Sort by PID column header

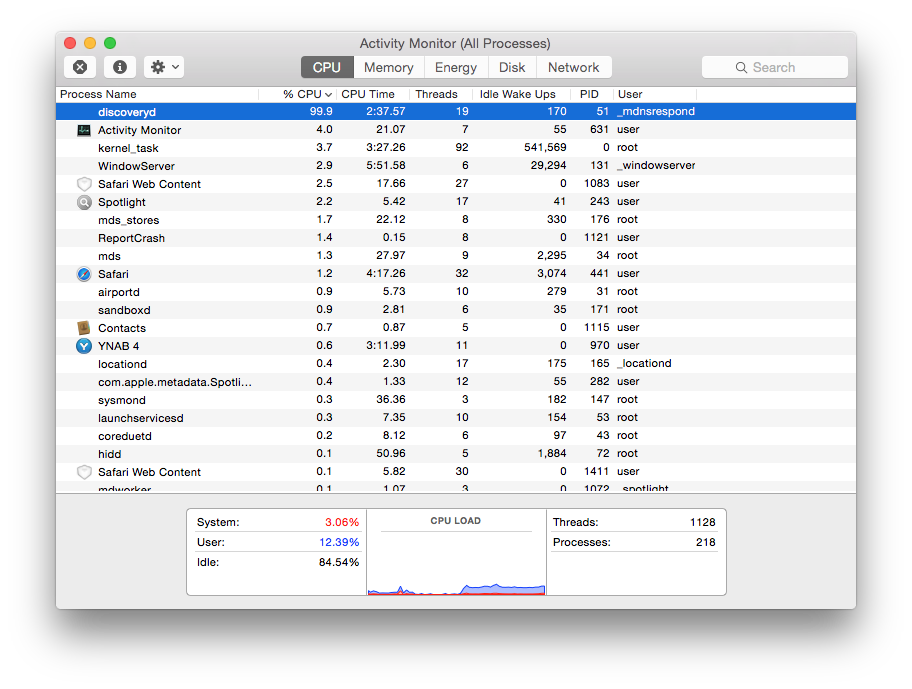click(x=592, y=94)
